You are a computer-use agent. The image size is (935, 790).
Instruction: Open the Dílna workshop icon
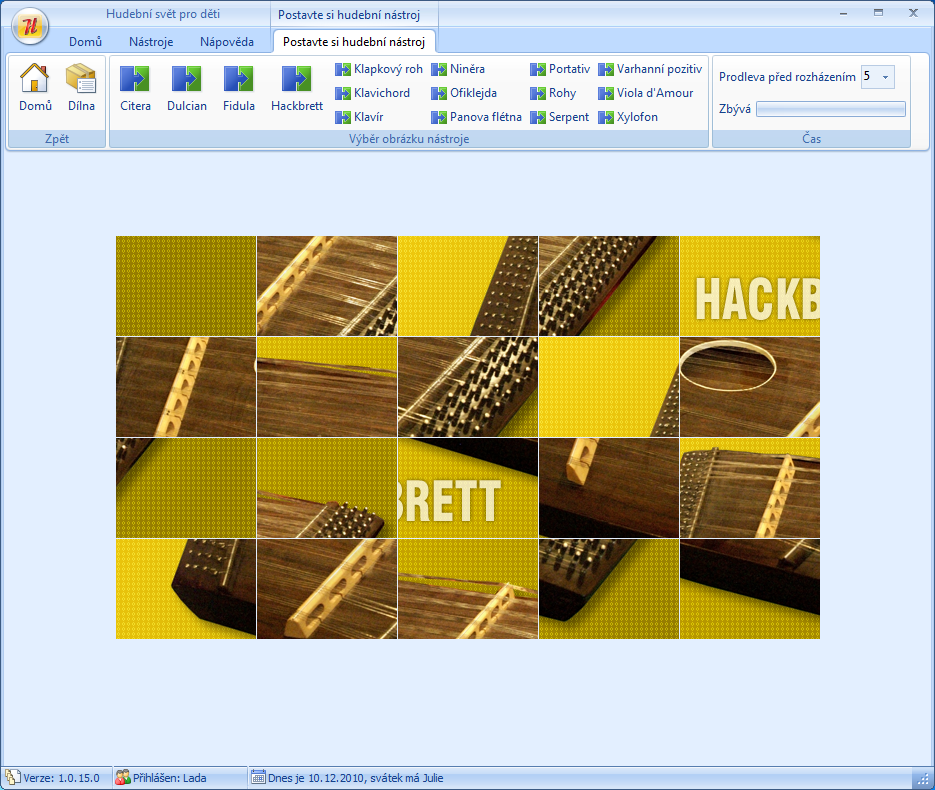click(x=81, y=88)
